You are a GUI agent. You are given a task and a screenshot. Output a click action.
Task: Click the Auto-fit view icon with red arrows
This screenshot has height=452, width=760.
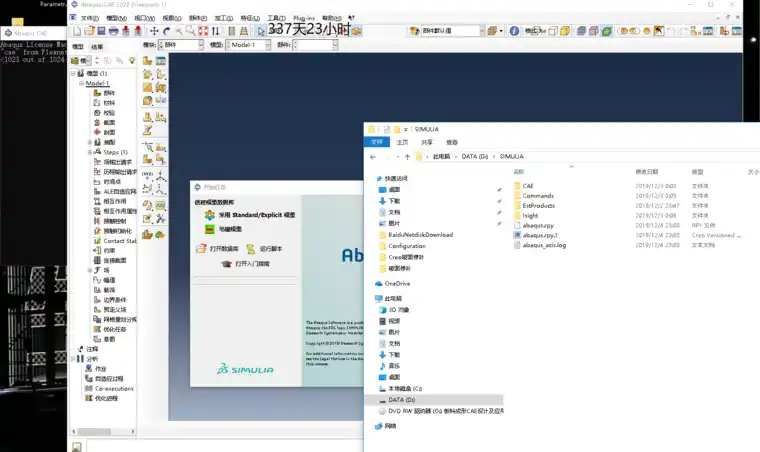click(x=203, y=31)
